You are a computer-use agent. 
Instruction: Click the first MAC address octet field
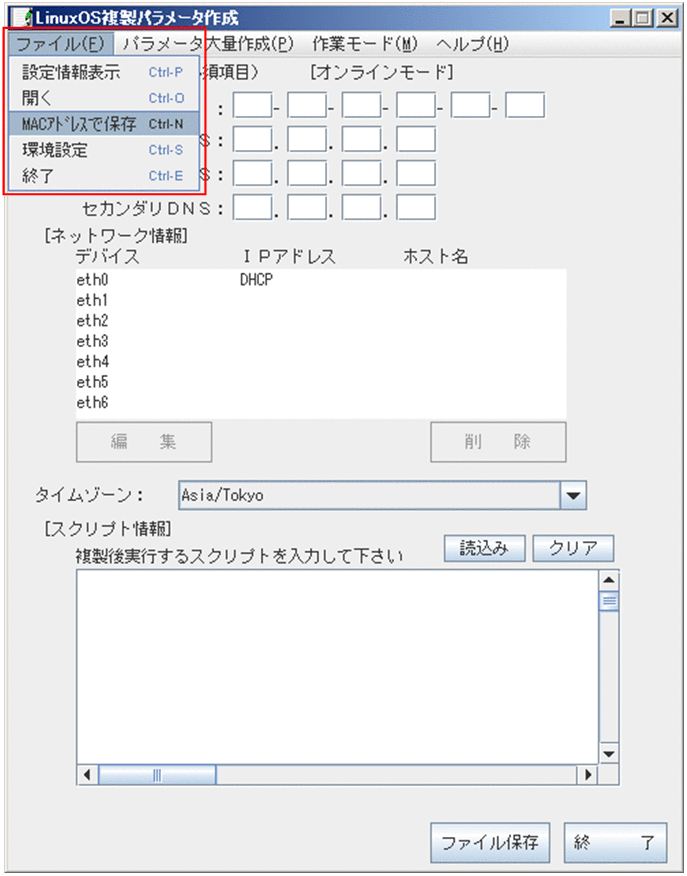click(x=252, y=105)
